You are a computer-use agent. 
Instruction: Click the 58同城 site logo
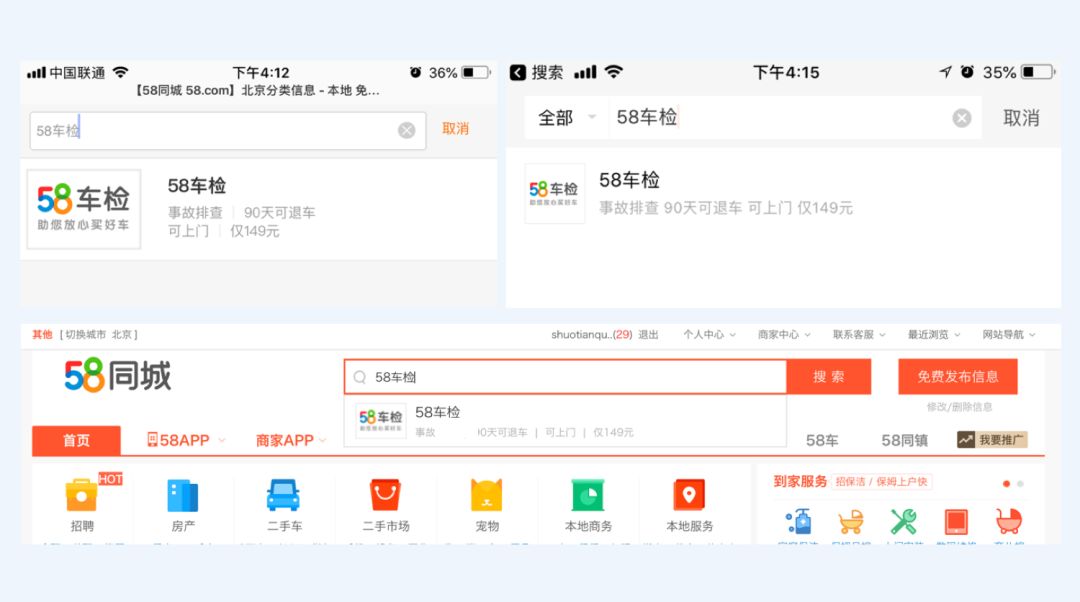pyautogui.click(x=118, y=376)
